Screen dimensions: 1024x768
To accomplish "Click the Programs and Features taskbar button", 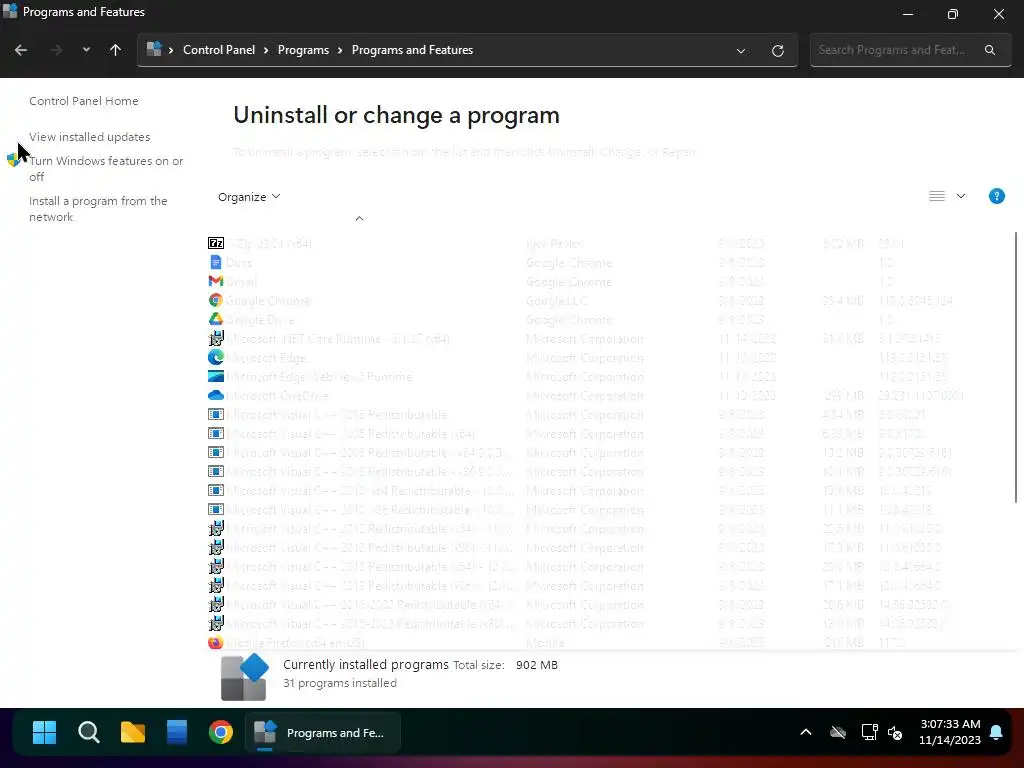I will (323, 733).
